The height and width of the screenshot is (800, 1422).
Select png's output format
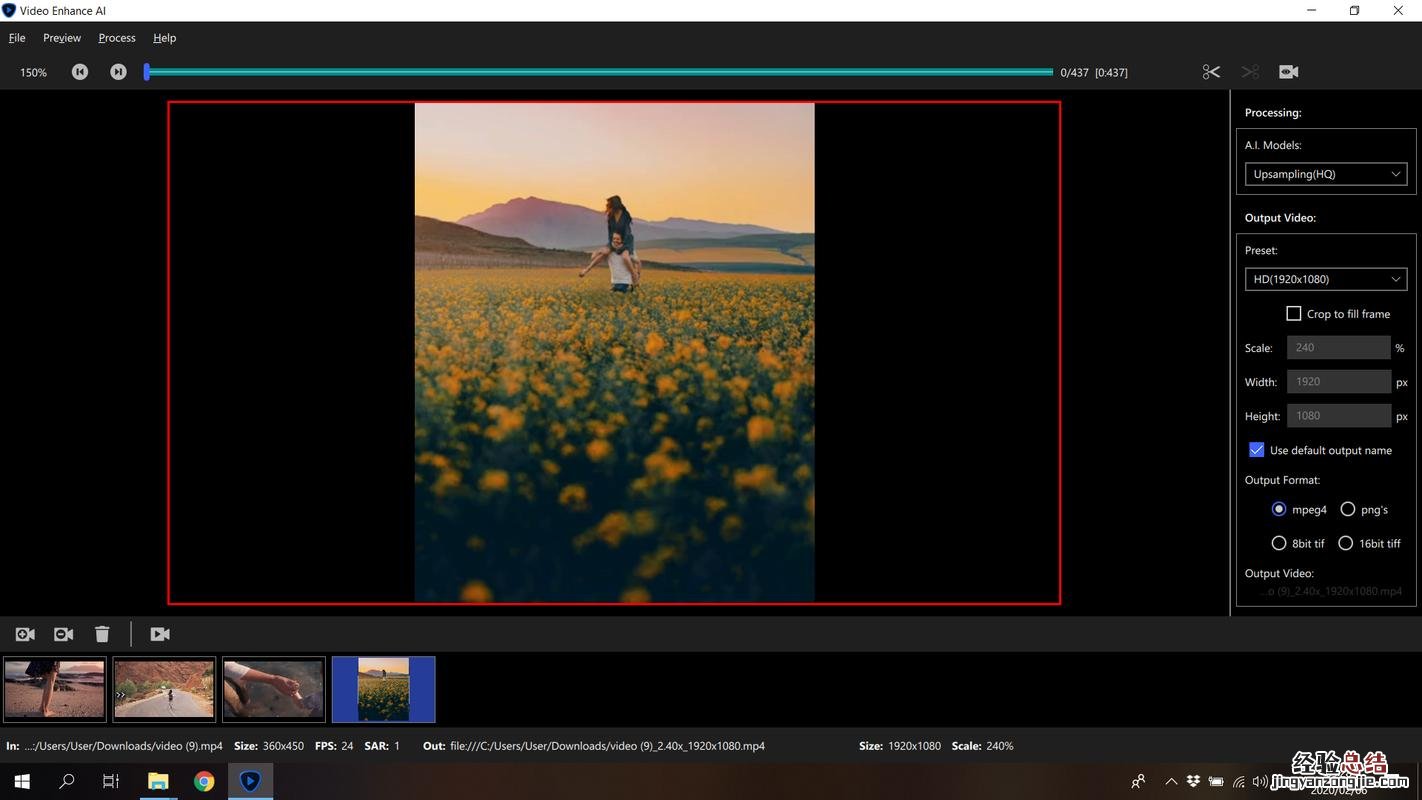click(x=1348, y=510)
